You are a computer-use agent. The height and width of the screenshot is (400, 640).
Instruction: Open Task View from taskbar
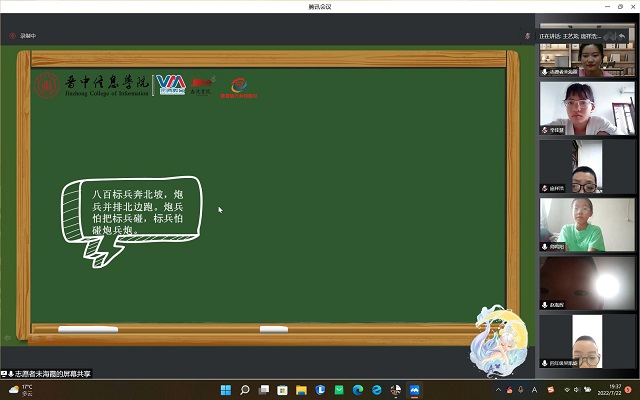point(264,390)
